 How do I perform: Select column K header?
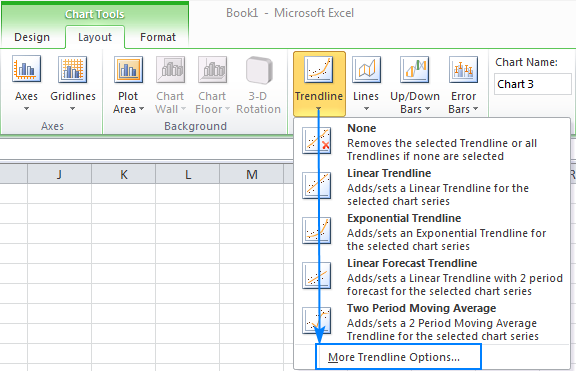[123, 174]
